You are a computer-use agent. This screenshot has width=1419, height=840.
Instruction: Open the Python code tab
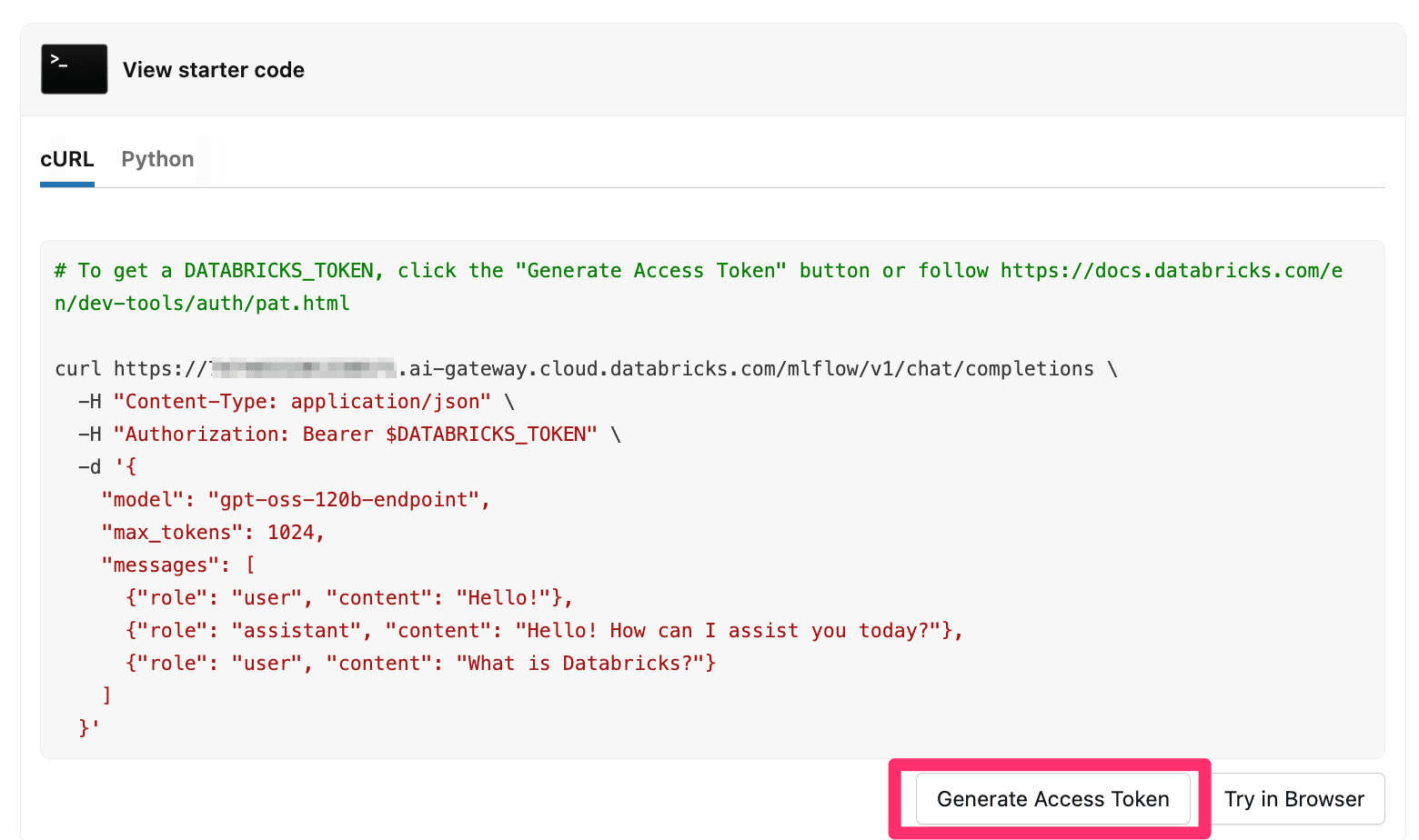(157, 159)
